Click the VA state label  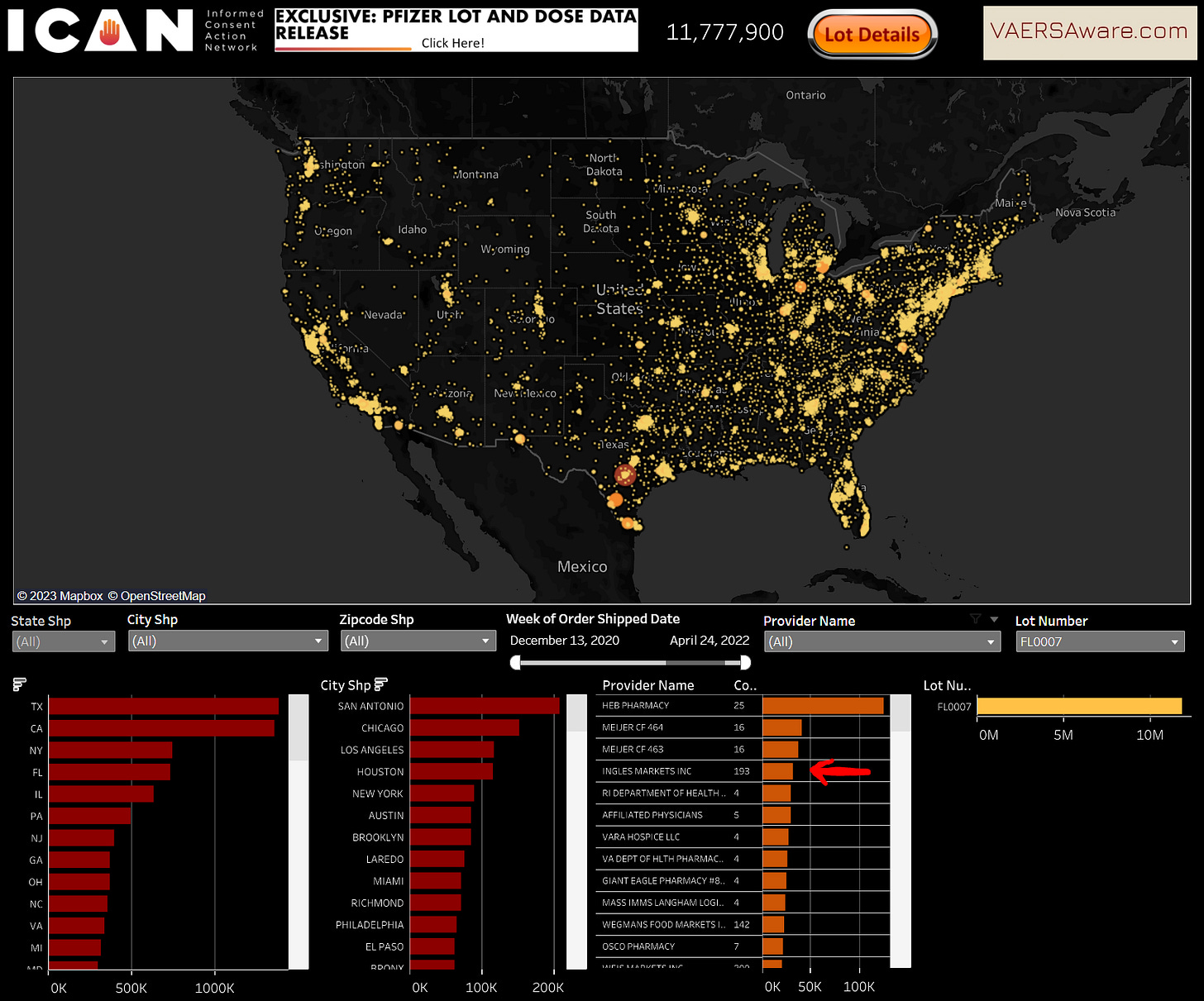36,926
